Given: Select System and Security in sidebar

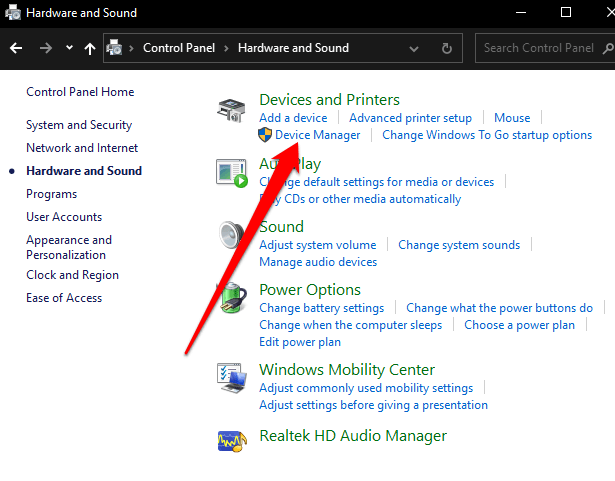Looking at the screenshot, I should point(79,125).
